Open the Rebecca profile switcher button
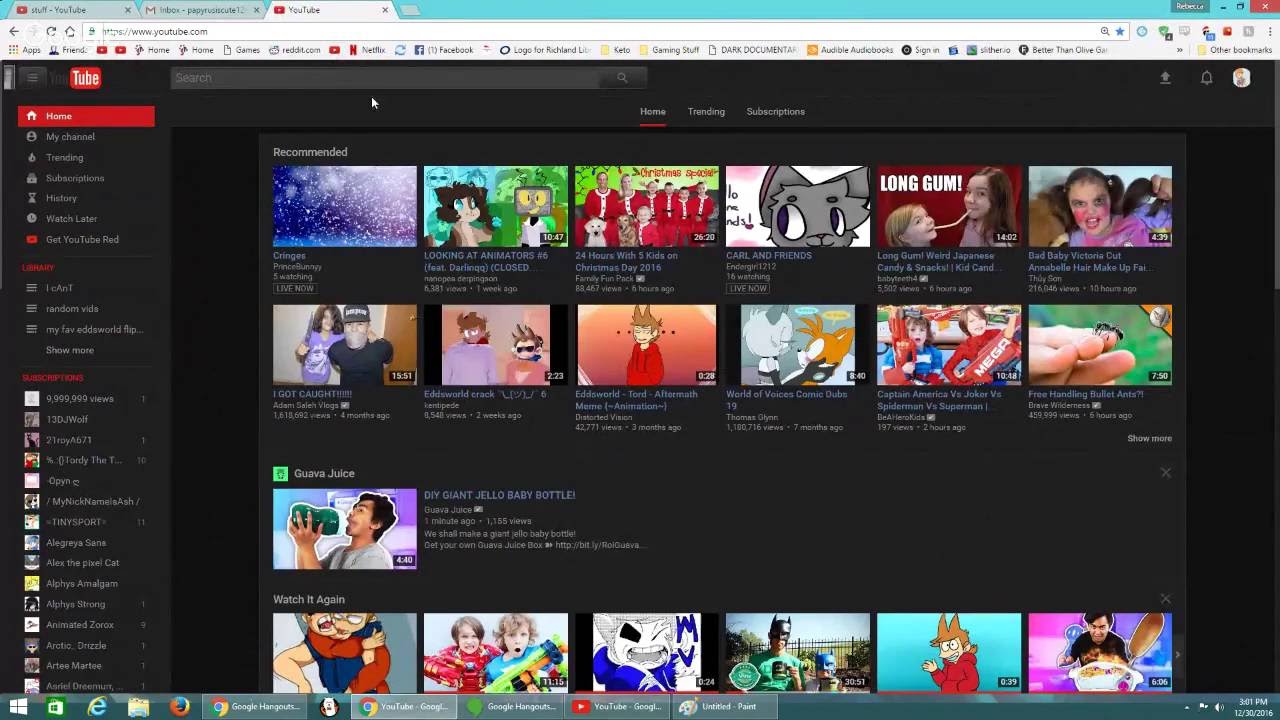The width and height of the screenshot is (1280, 720). coord(1190,6)
